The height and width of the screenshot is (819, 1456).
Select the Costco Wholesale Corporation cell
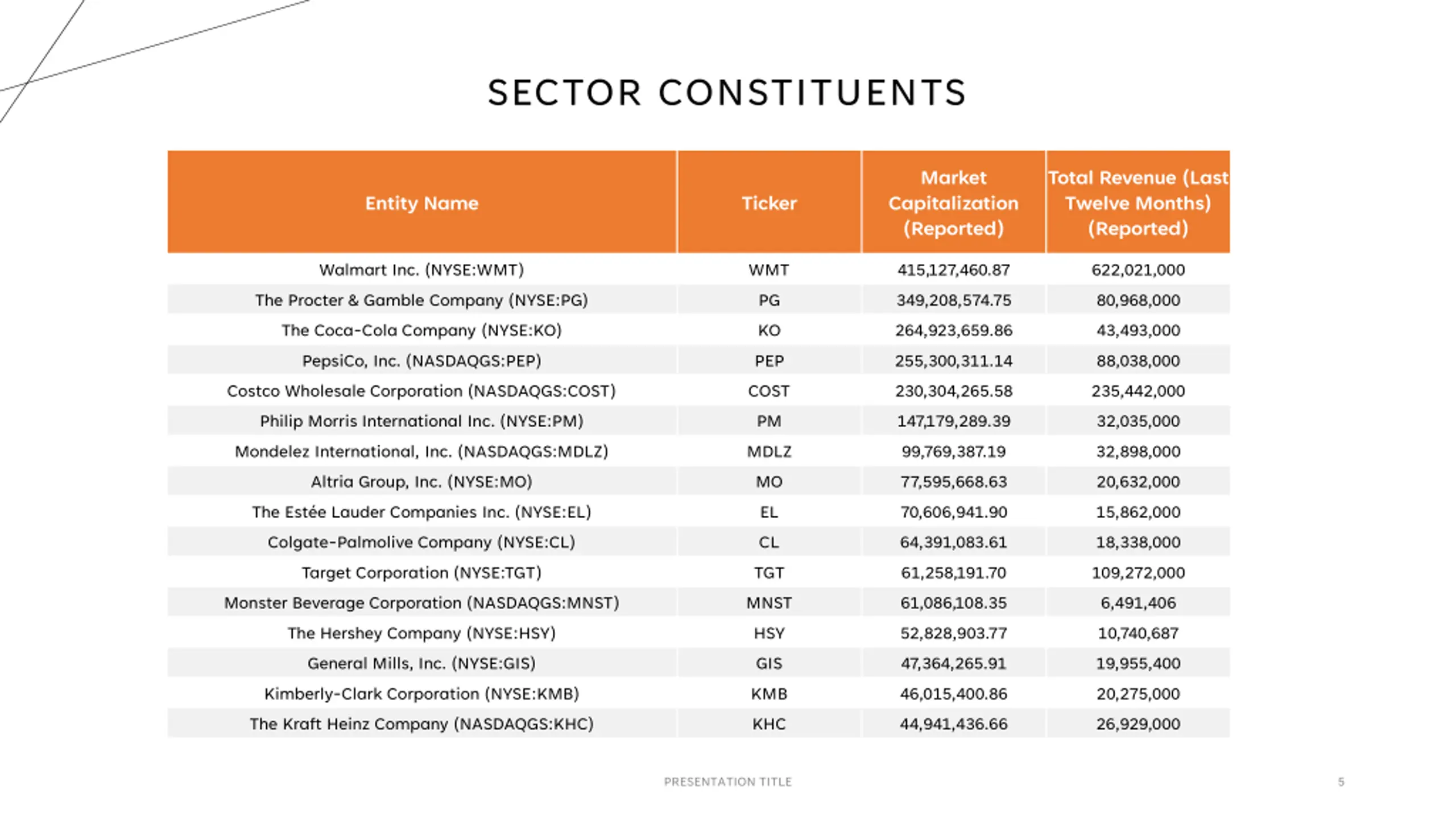coord(421,391)
